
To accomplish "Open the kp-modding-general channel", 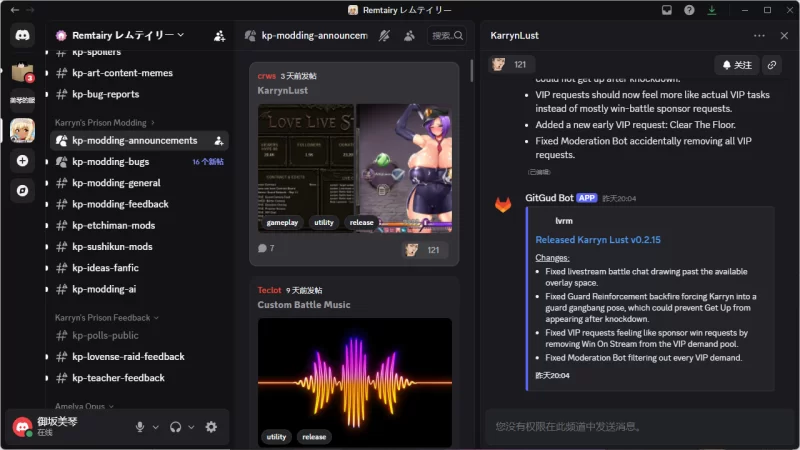I will (x=139, y=183).
